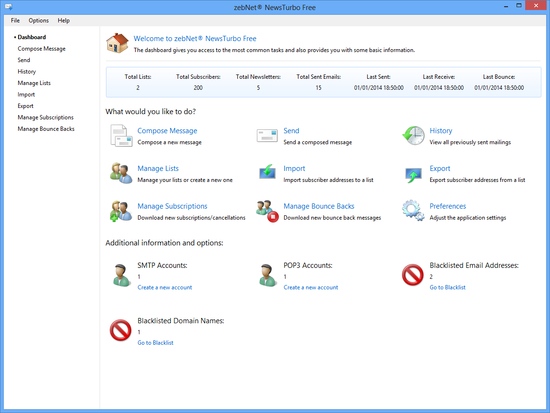Select Compose Message in the sidebar
The height and width of the screenshot is (413, 550).
coord(41,48)
